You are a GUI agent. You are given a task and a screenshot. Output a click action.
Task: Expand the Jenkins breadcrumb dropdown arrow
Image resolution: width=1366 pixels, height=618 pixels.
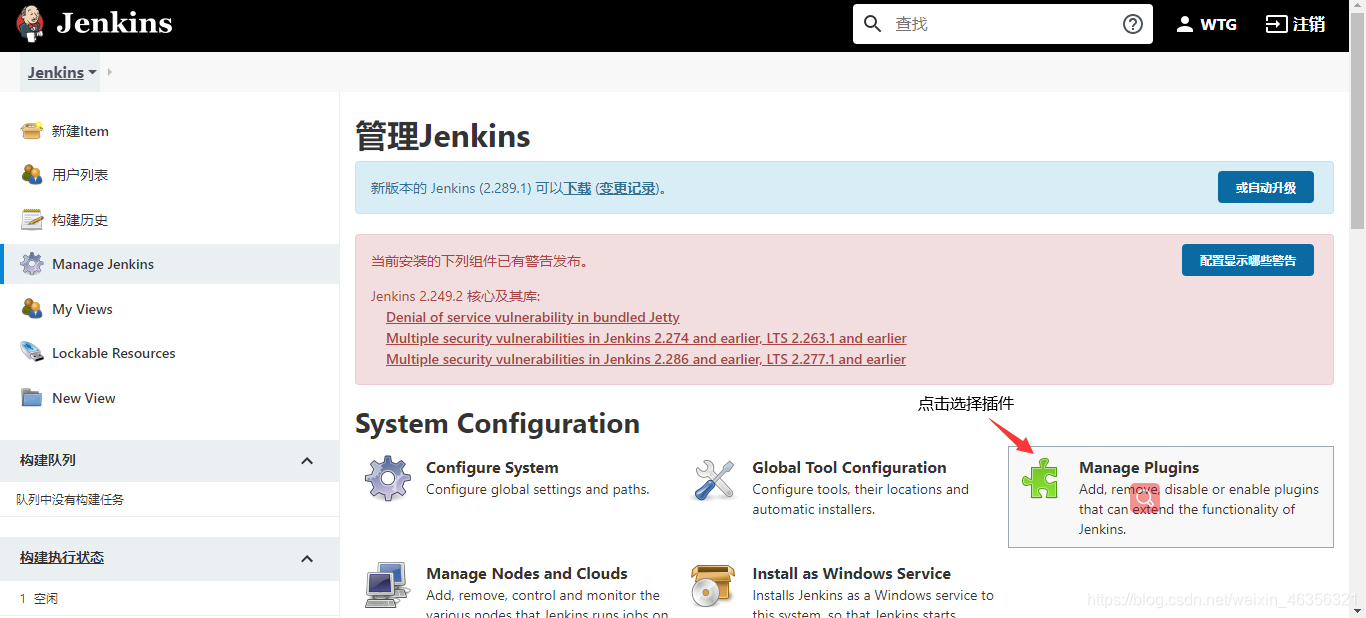point(93,72)
